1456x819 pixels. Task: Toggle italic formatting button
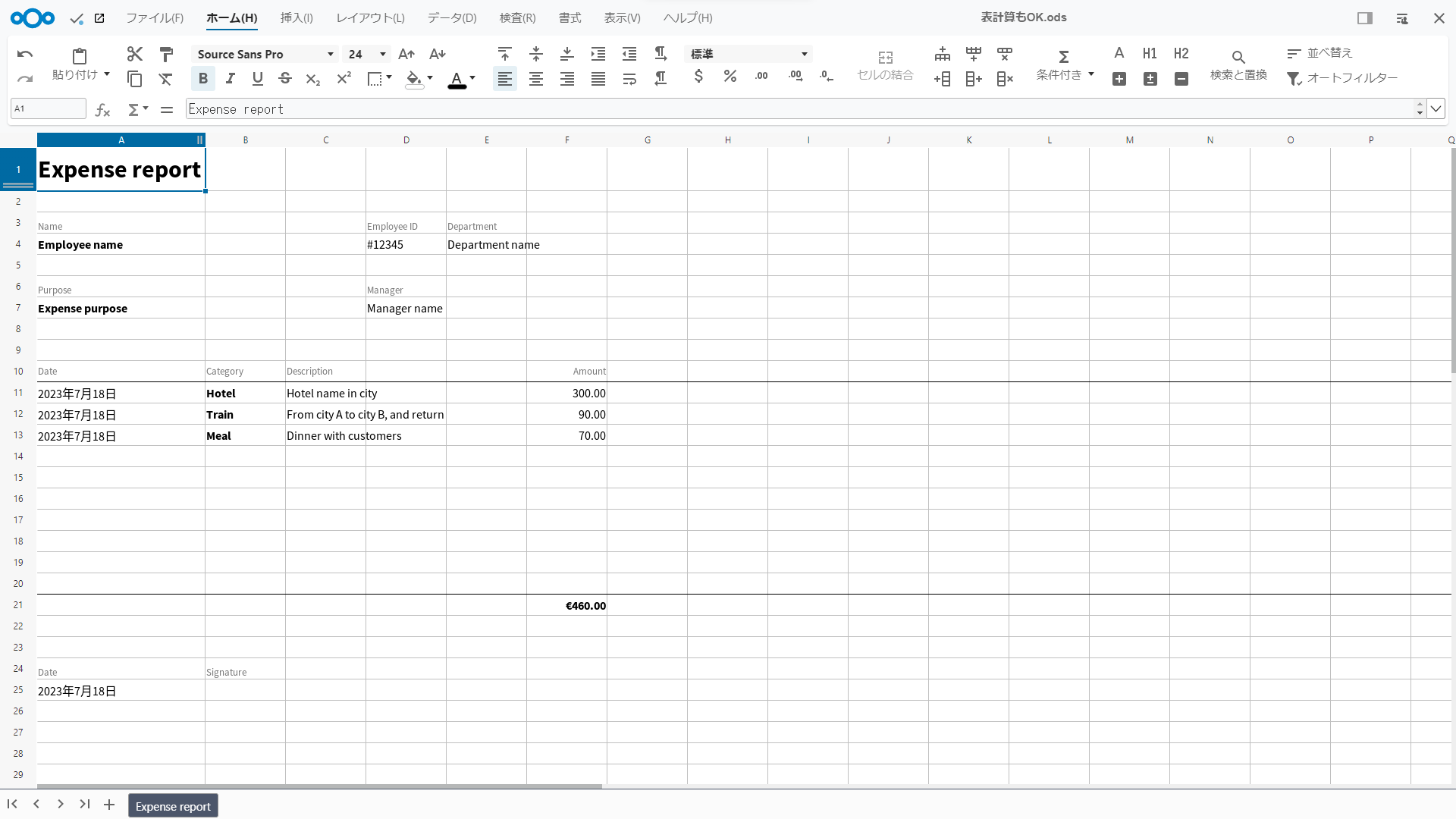point(231,78)
